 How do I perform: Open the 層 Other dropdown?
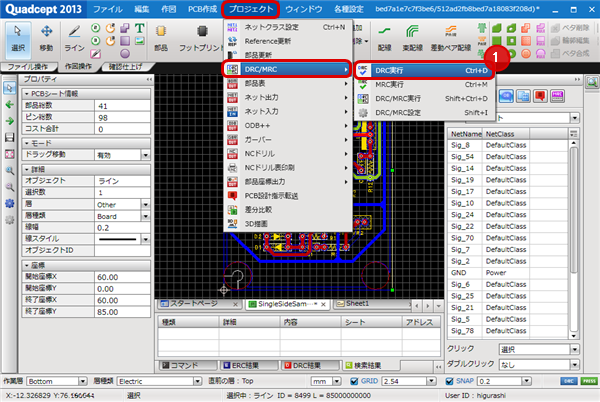tap(145, 205)
